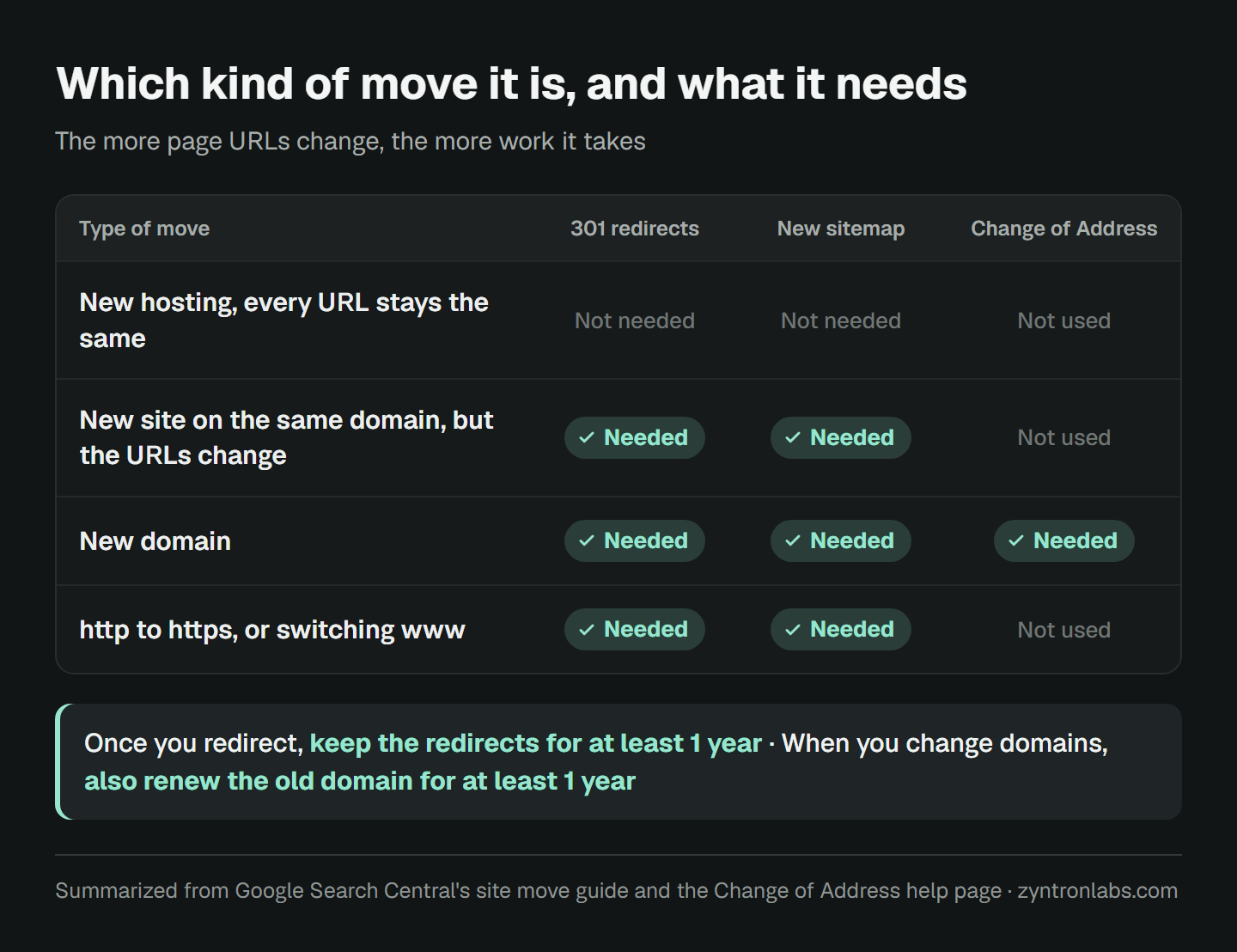This screenshot has width=1237, height=952.
Task: Click the 'Type of move' column header
Action: pos(144,229)
